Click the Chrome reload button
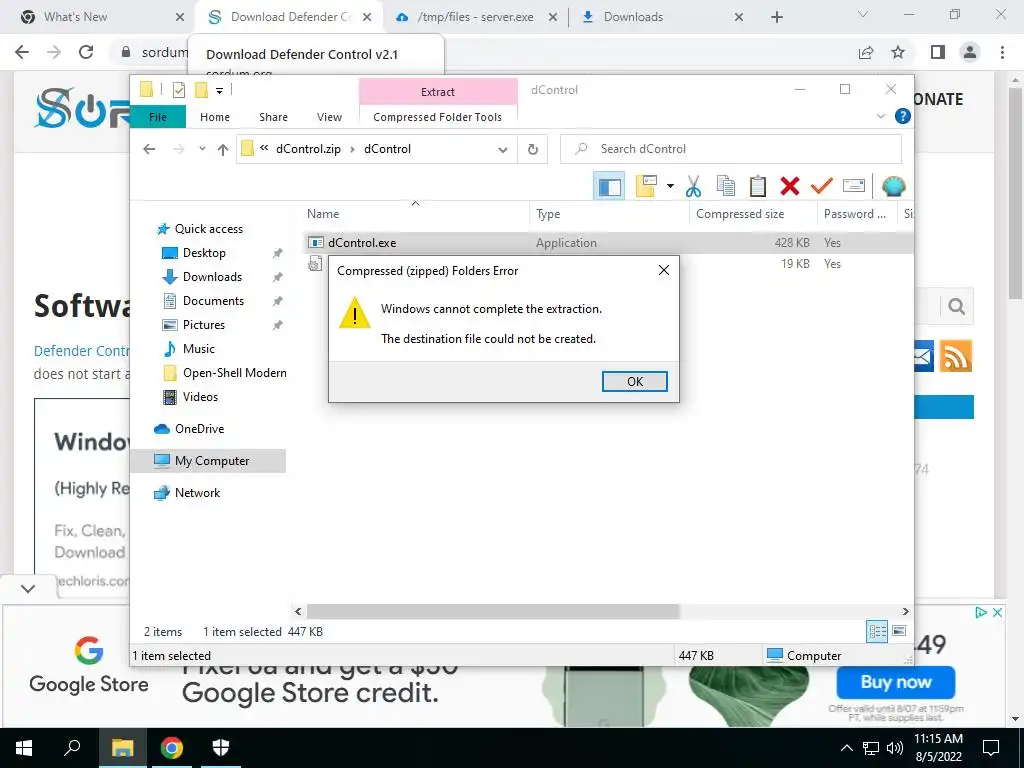This screenshot has height=768, width=1024. (86, 52)
